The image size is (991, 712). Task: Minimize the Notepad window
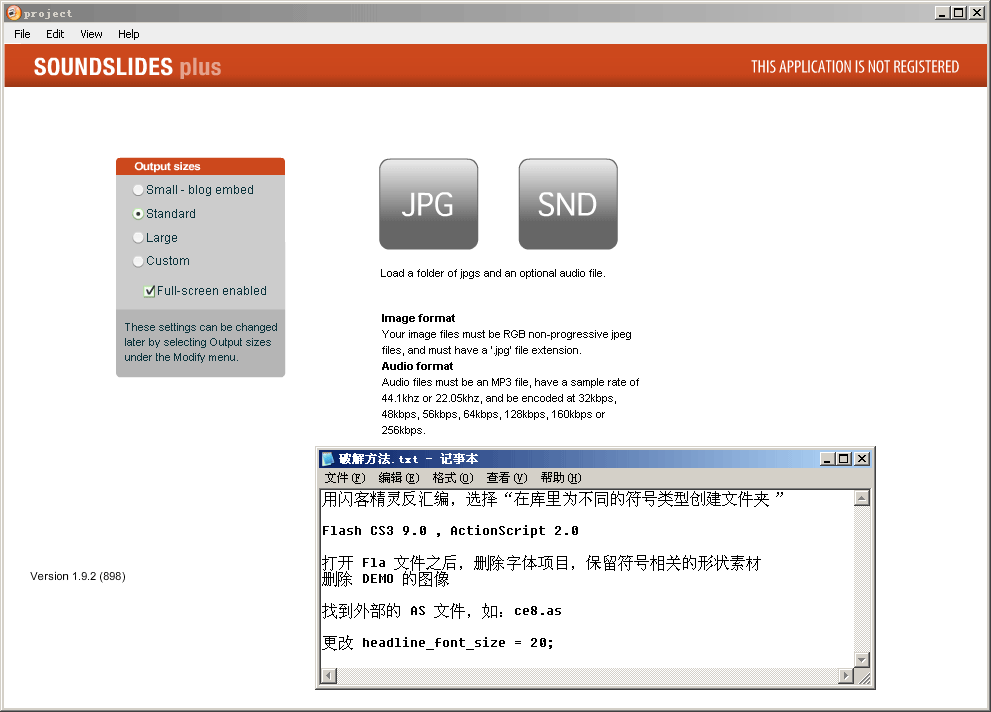pyautogui.click(x=827, y=459)
